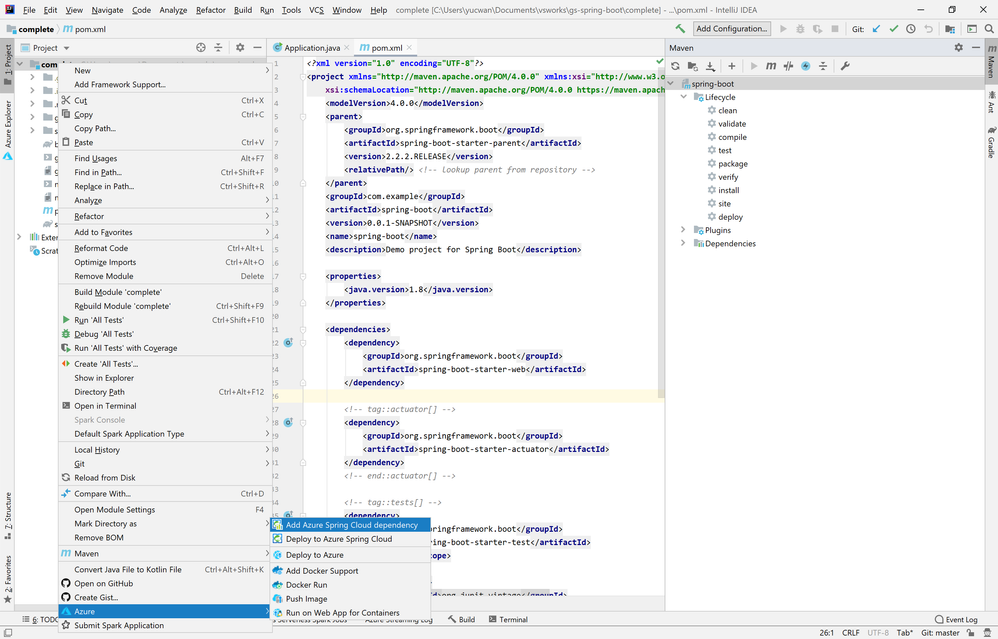Open Azure Explorer side tab

pos(8,130)
